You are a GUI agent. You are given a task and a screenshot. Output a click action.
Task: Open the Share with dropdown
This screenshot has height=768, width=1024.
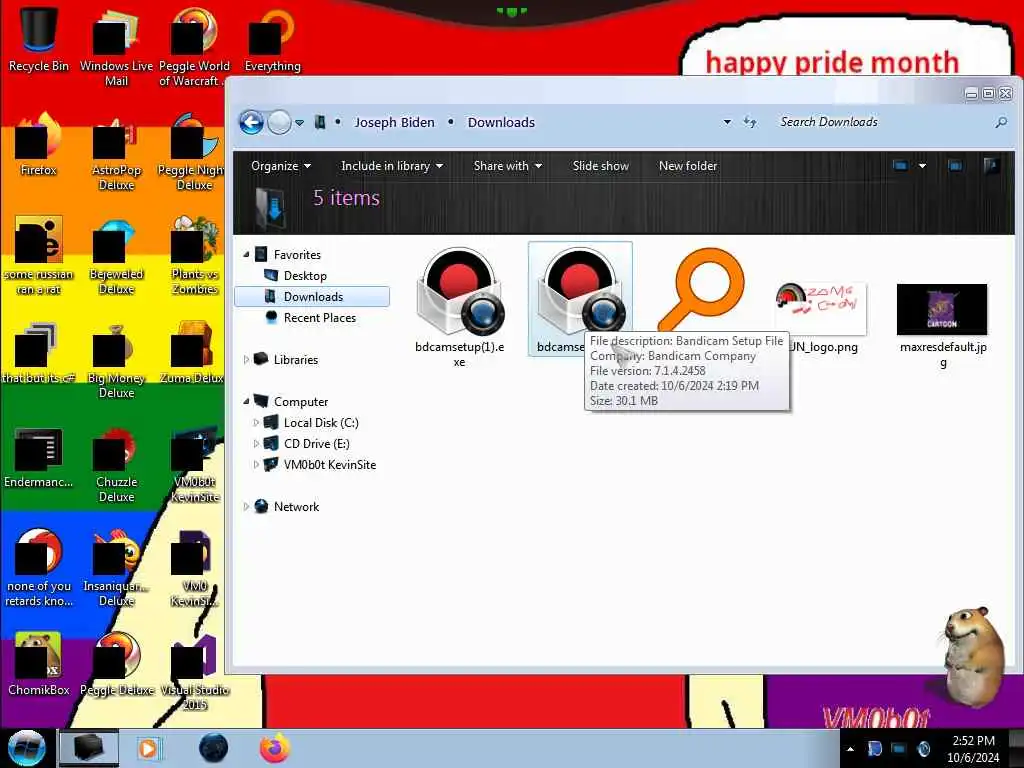507,166
